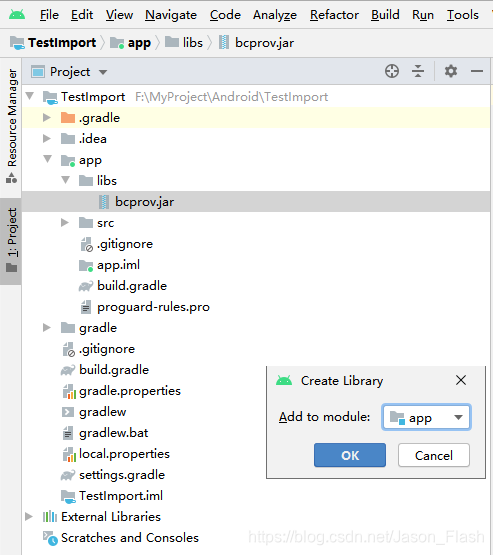Expand the gradle folder node
Image resolution: width=493 pixels, height=555 pixels.
pos(47,327)
